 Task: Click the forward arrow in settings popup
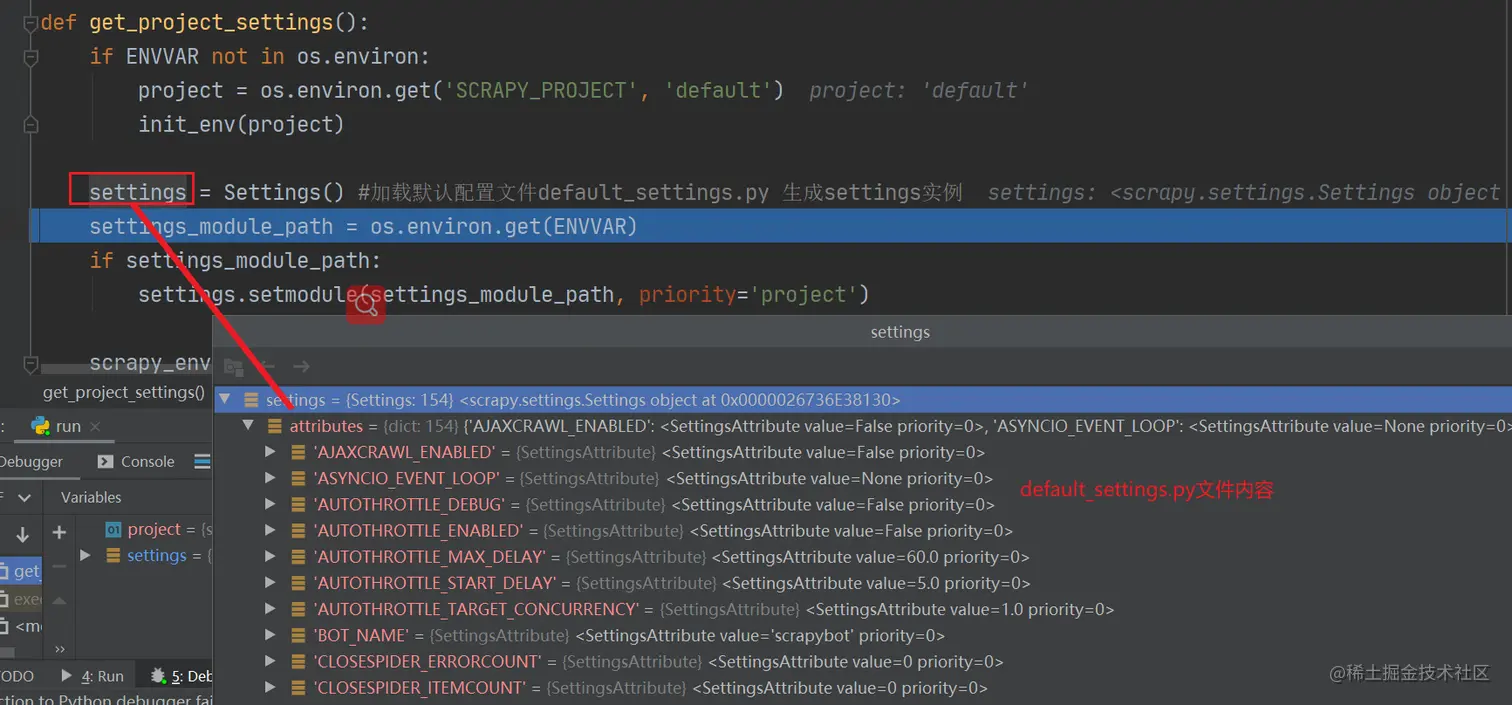pyautogui.click(x=301, y=367)
